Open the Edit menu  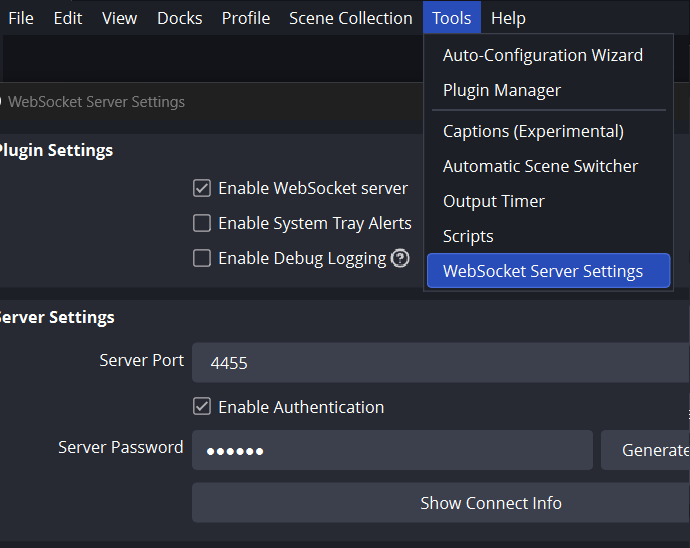(x=68, y=18)
